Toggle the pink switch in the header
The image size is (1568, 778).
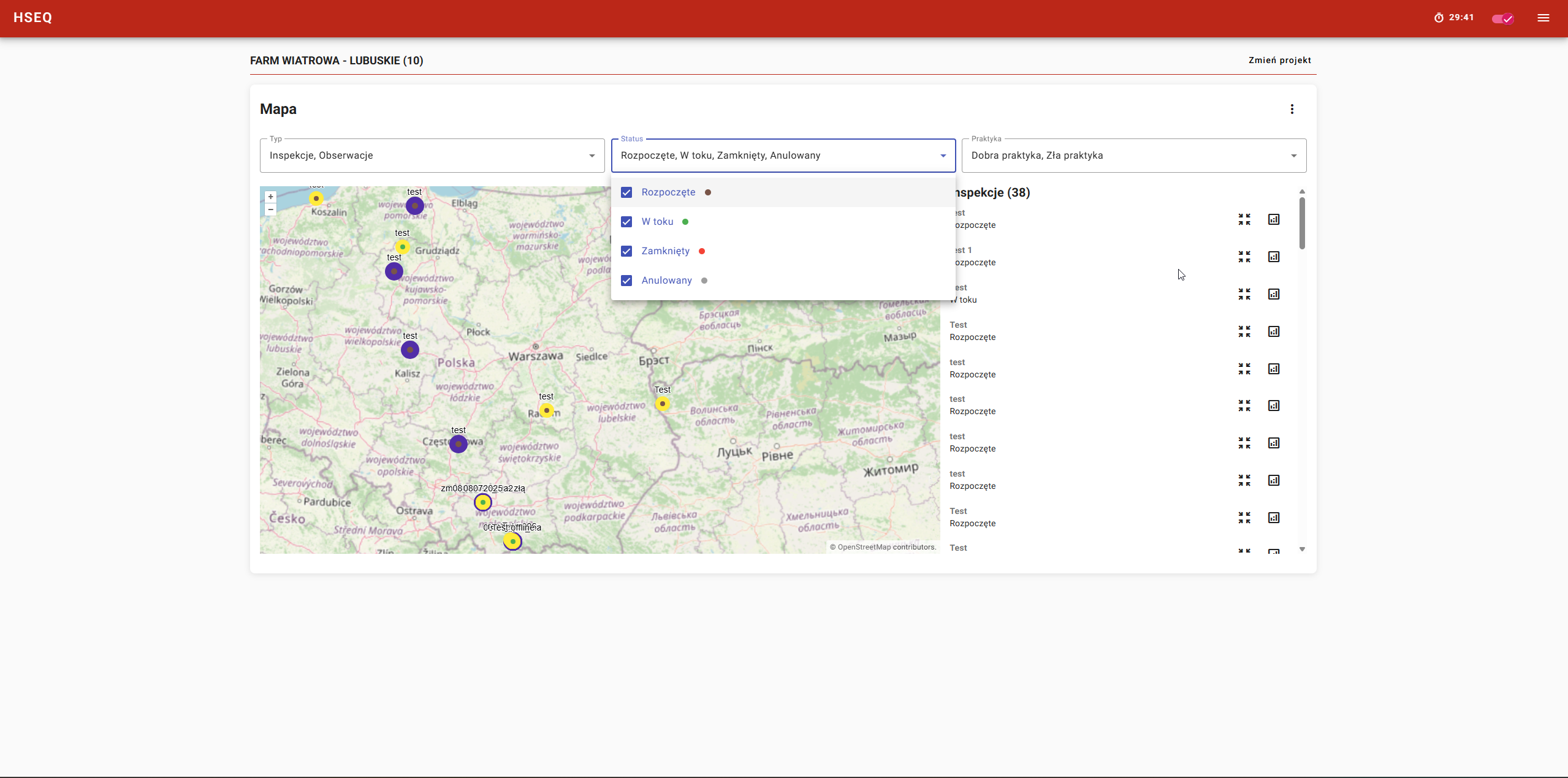pyautogui.click(x=1502, y=18)
